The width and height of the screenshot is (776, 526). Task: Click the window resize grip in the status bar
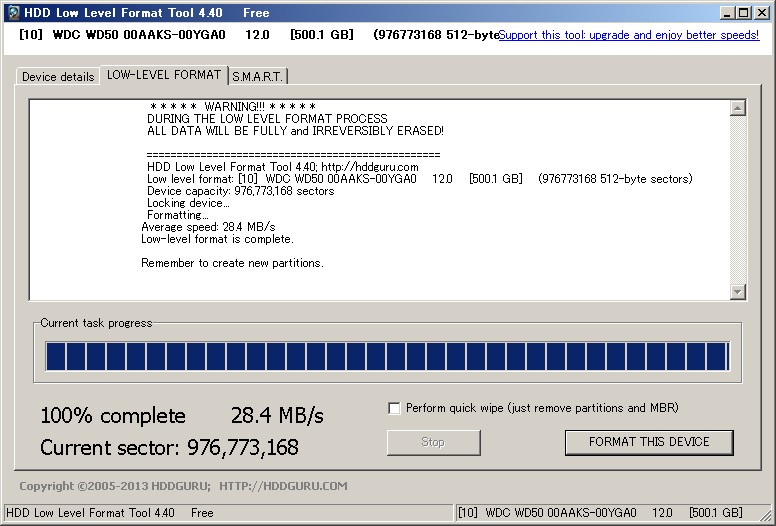766,516
